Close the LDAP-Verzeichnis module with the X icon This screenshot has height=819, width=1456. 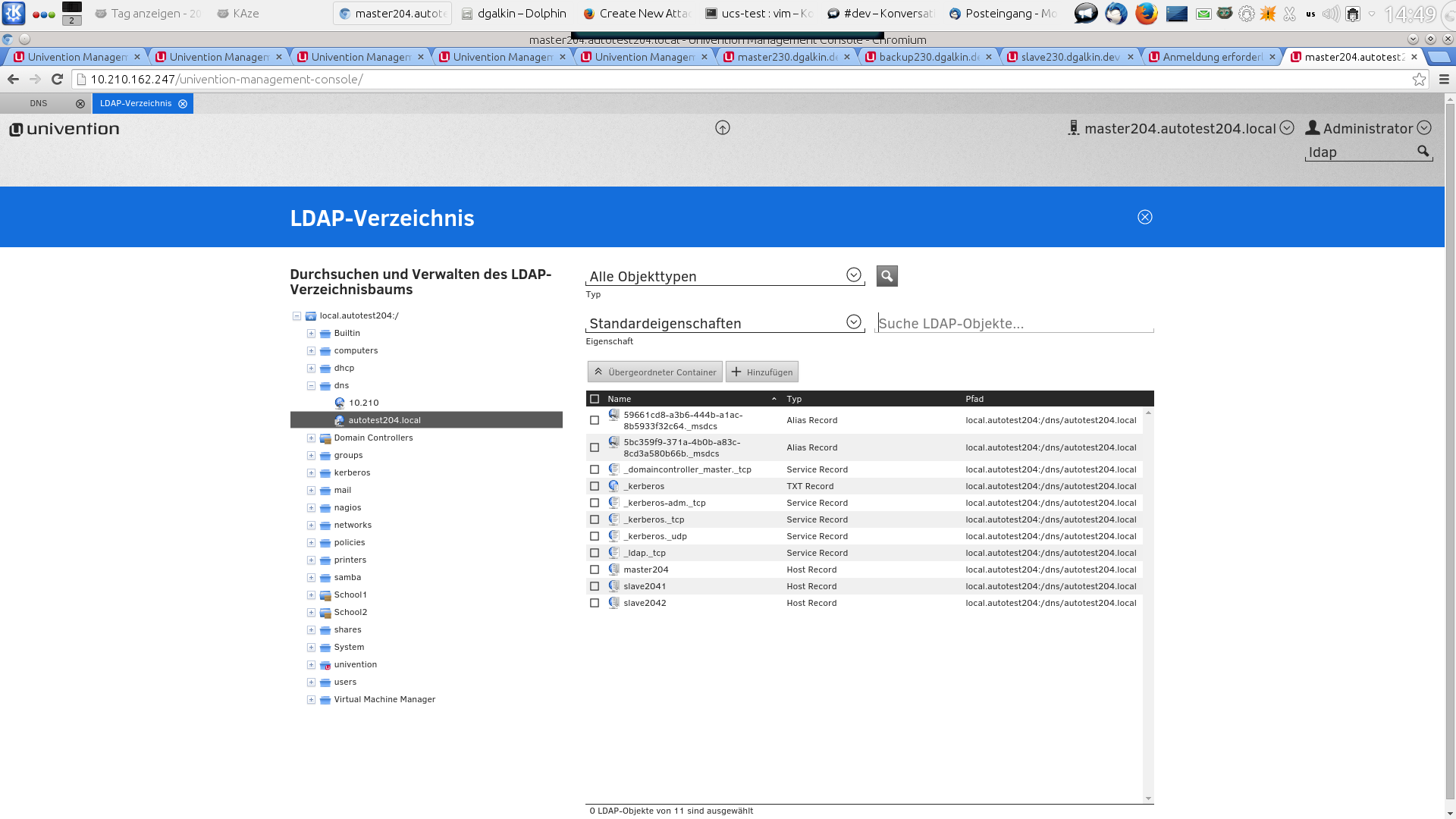(x=1145, y=218)
